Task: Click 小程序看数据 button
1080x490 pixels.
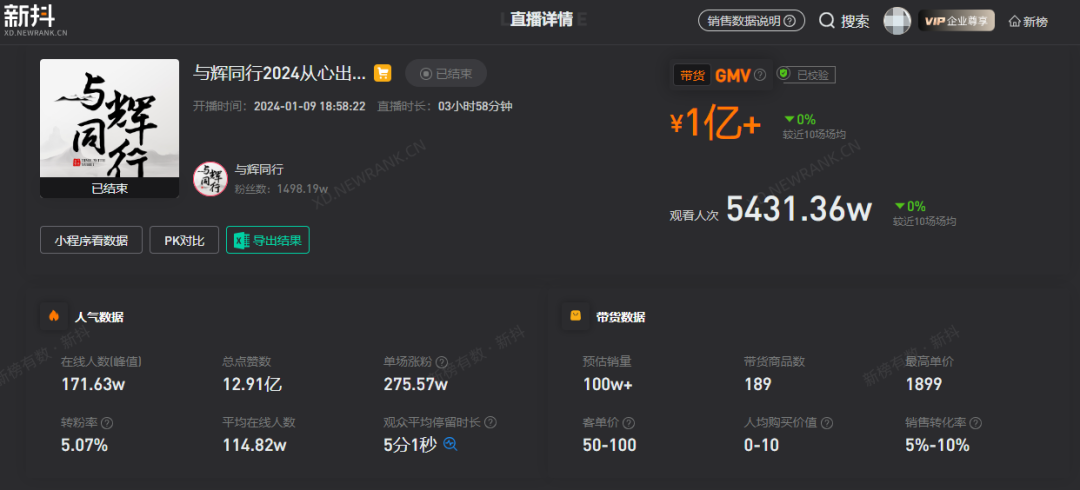Action: coord(91,241)
